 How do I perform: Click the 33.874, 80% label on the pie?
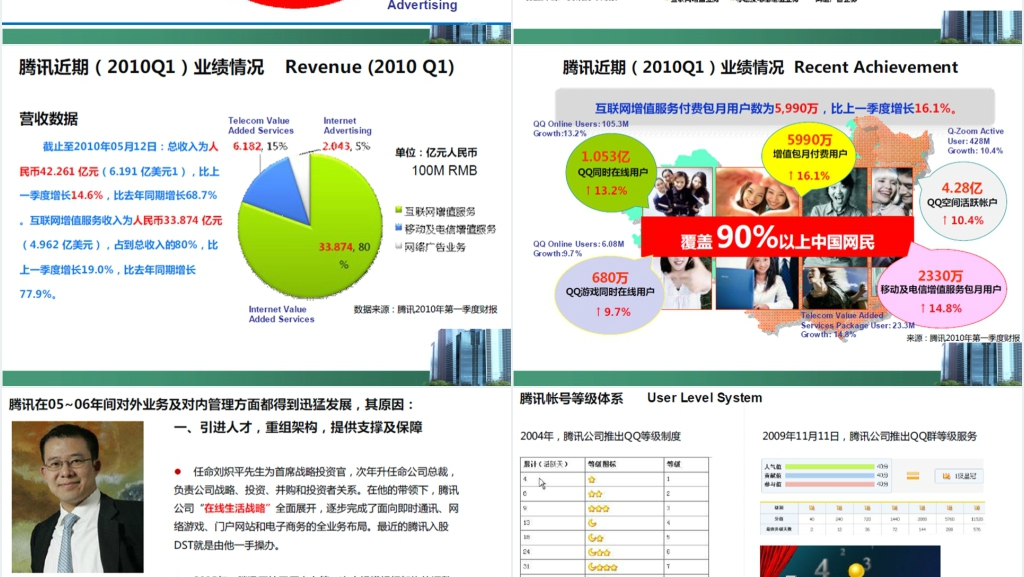[344, 255]
